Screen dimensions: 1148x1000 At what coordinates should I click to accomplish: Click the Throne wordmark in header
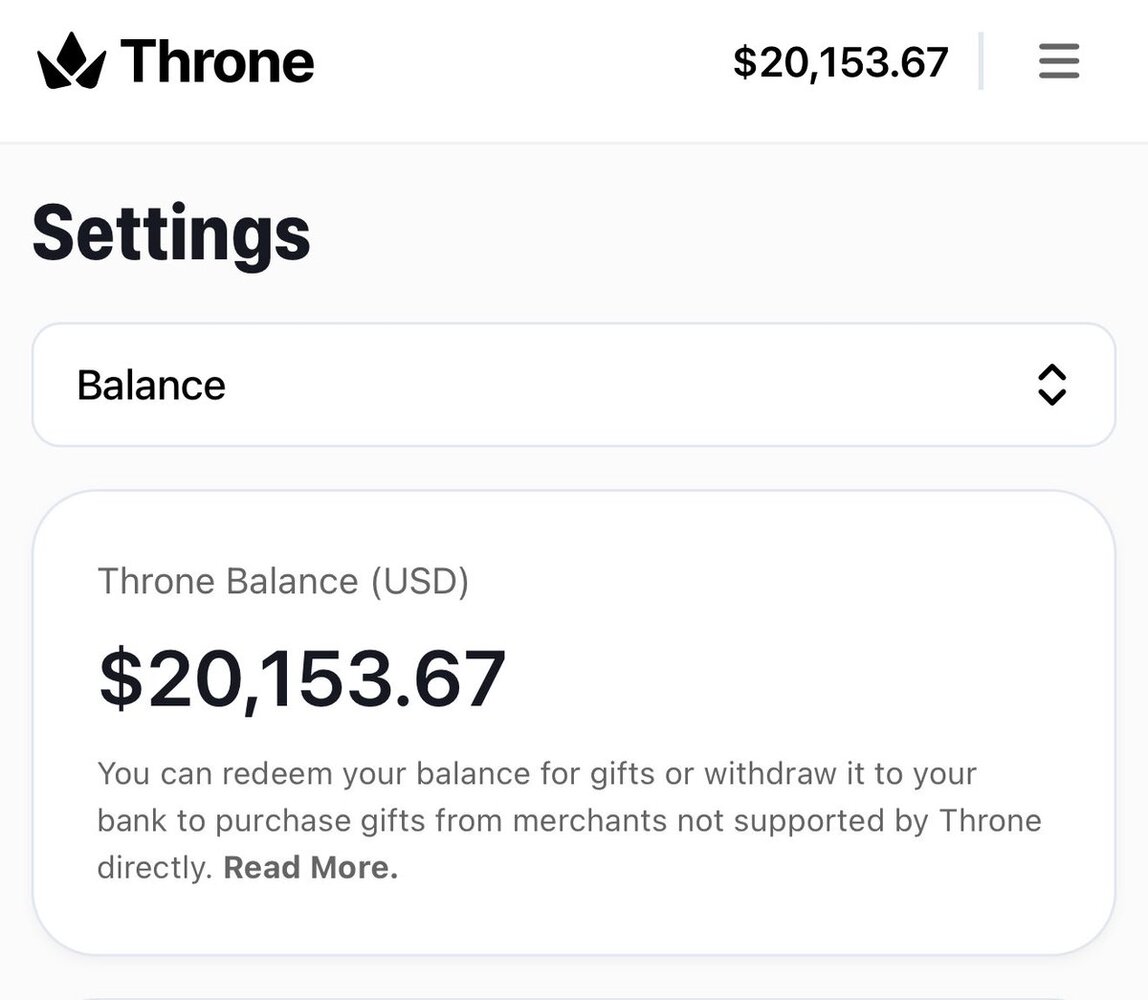pos(217,61)
